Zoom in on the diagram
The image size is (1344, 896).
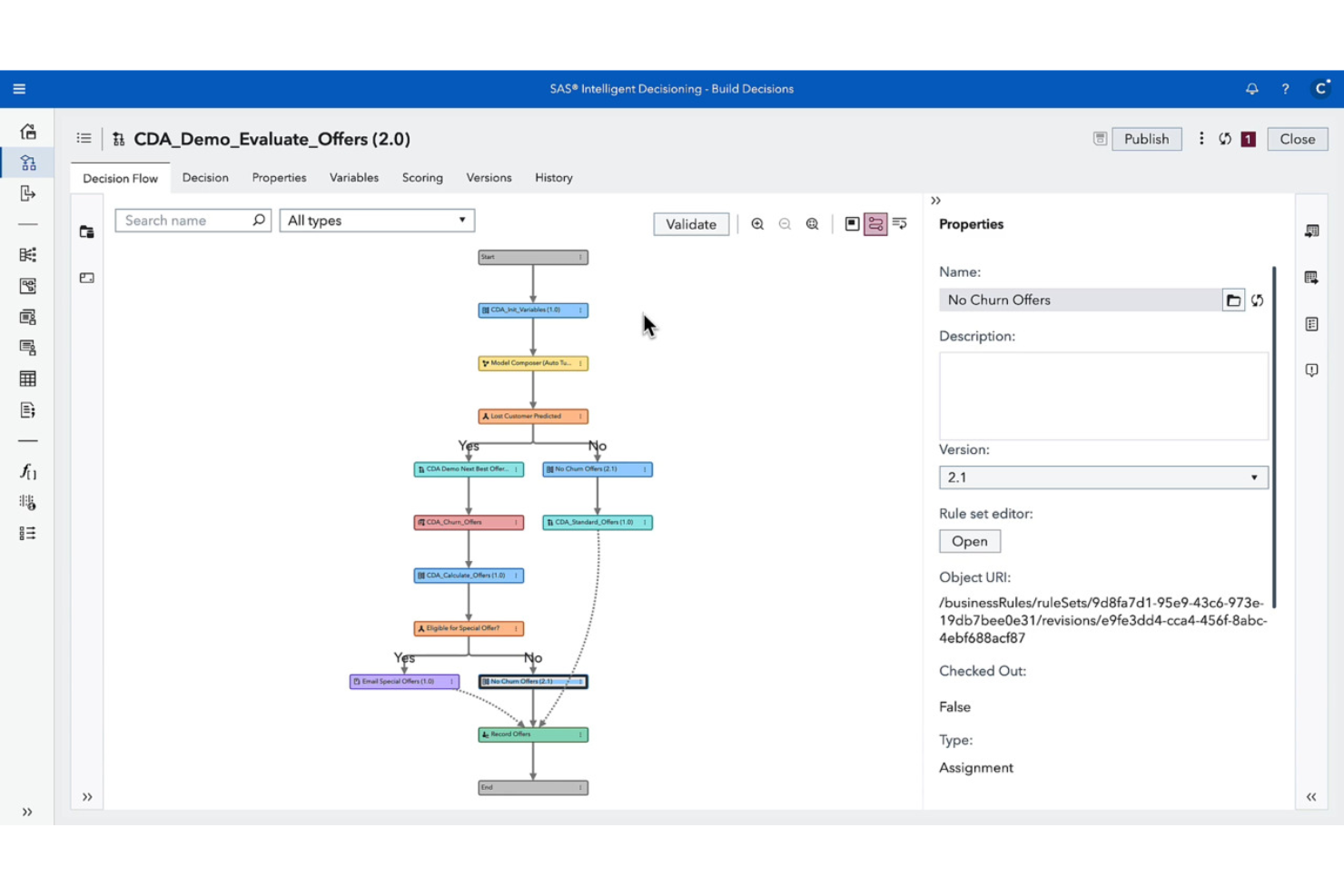[757, 224]
